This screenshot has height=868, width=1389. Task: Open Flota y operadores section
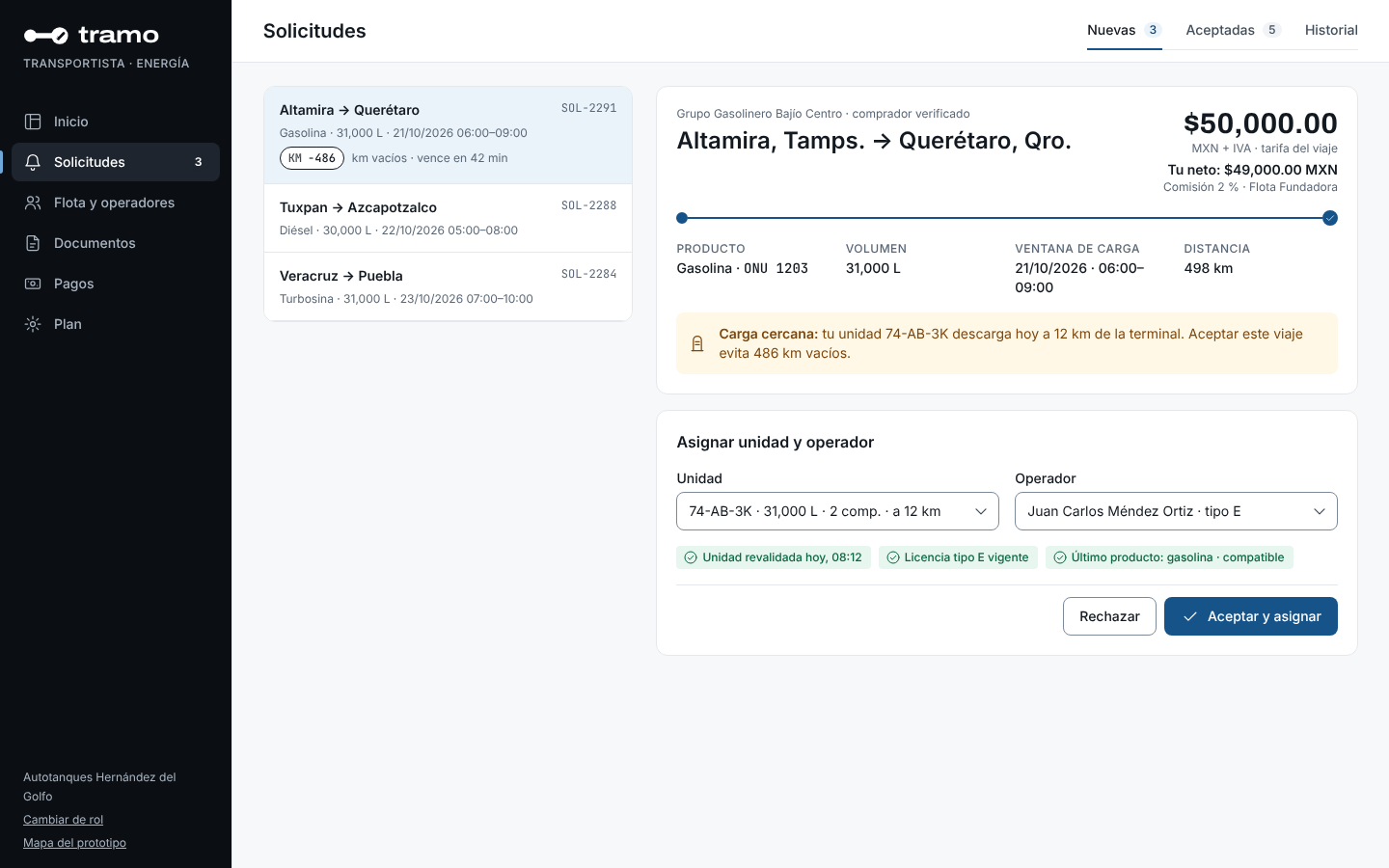(x=116, y=203)
